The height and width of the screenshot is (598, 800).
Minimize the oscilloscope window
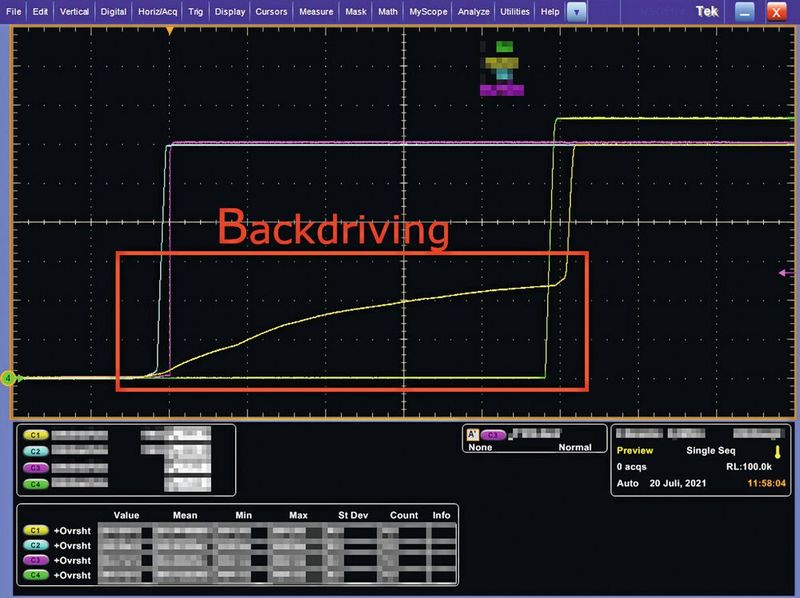click(x=744, y=12)
